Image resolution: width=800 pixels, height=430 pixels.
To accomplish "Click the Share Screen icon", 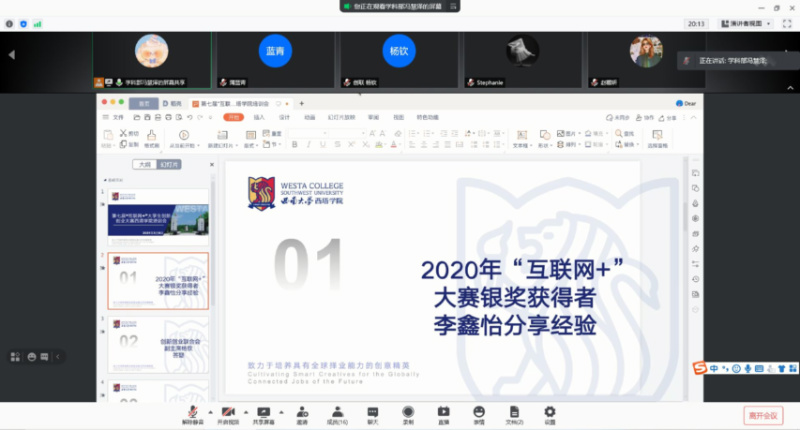I will coord(264,412).
